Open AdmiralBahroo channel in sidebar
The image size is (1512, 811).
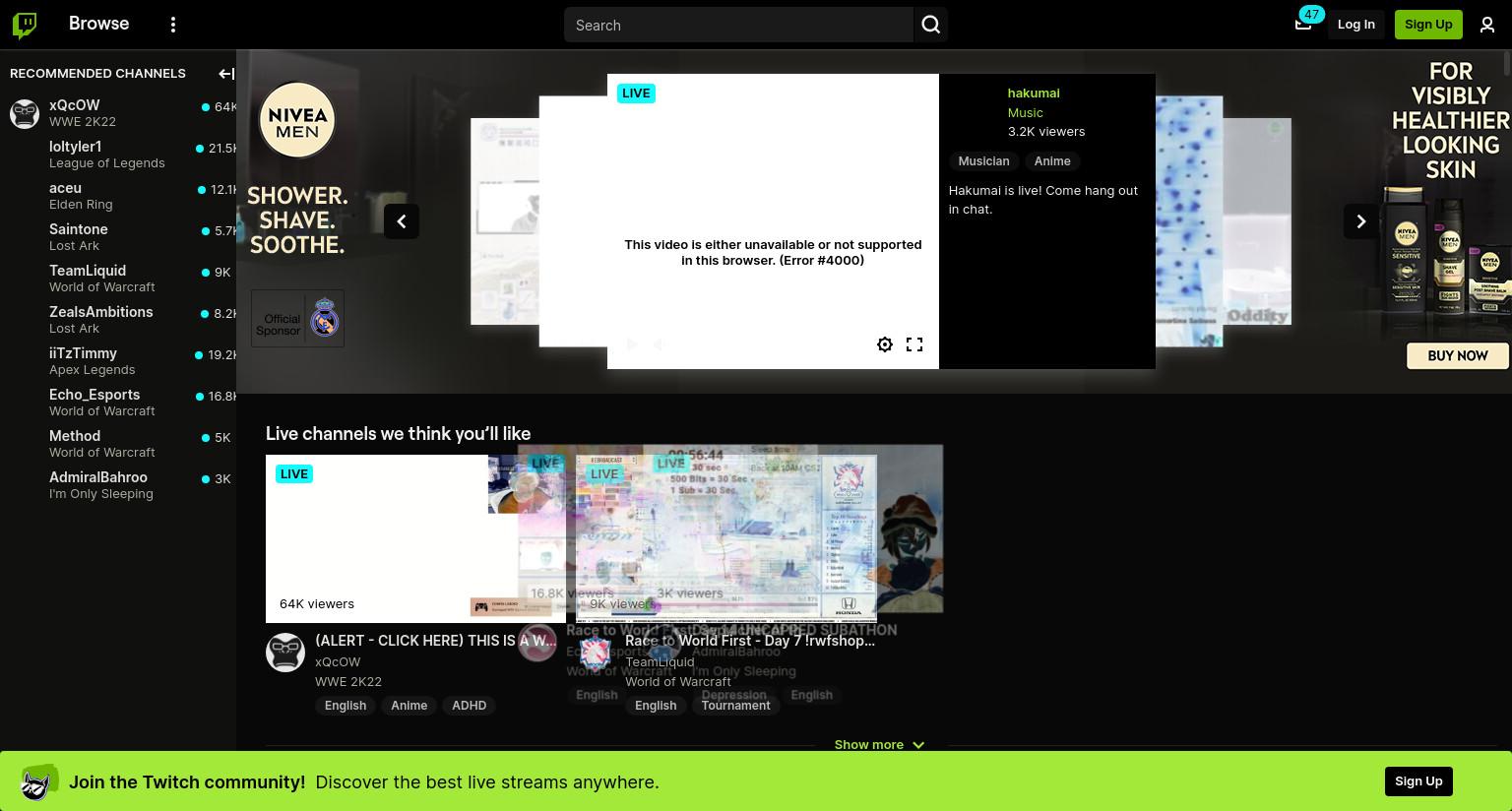(118, 485)
